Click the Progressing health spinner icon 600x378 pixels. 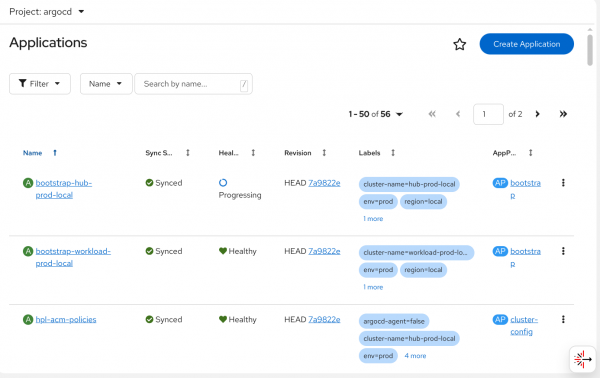click(x=223, y=183)
